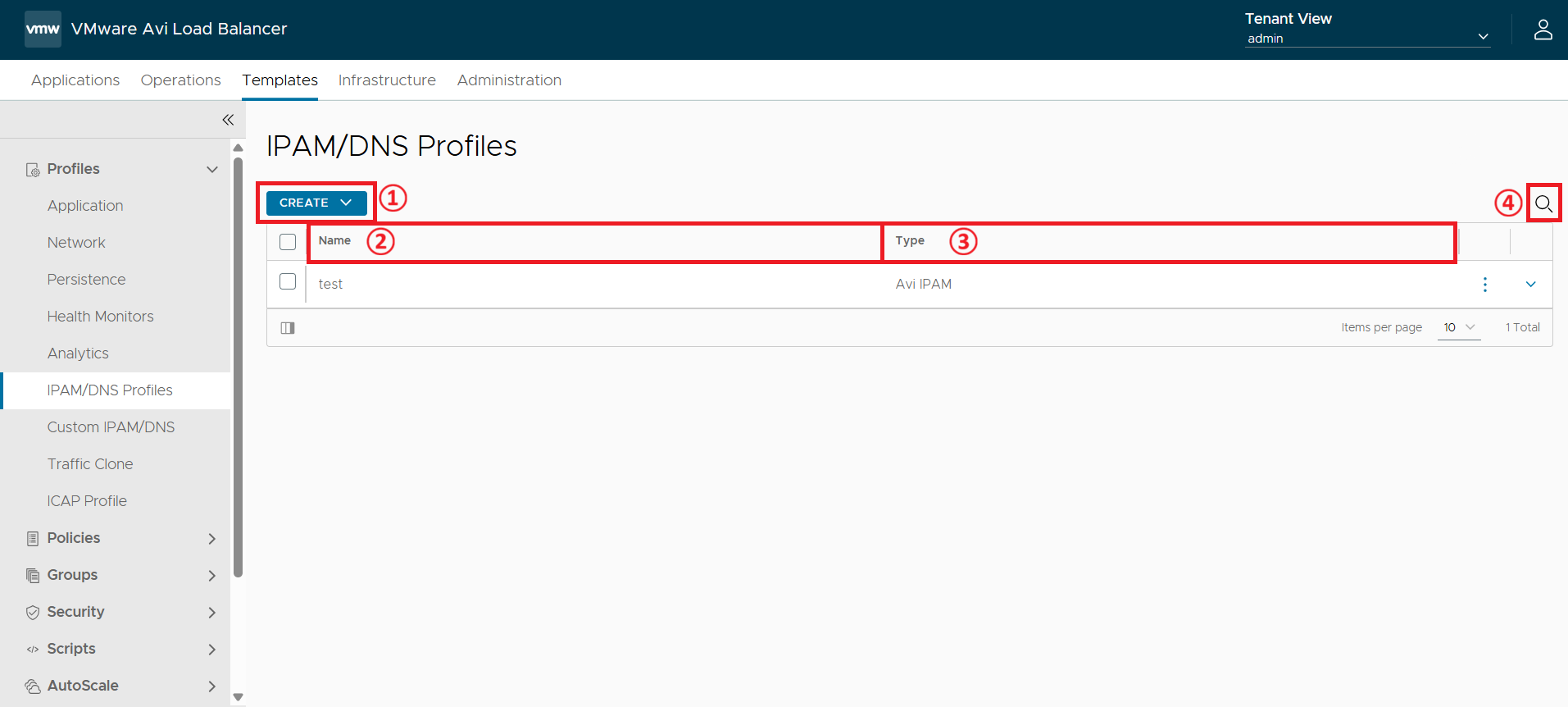This screenshot has width=1568, height=707.
Task: Switch to the Infrastructure tab
Action: pyautogui.click(x=387, y=80)
